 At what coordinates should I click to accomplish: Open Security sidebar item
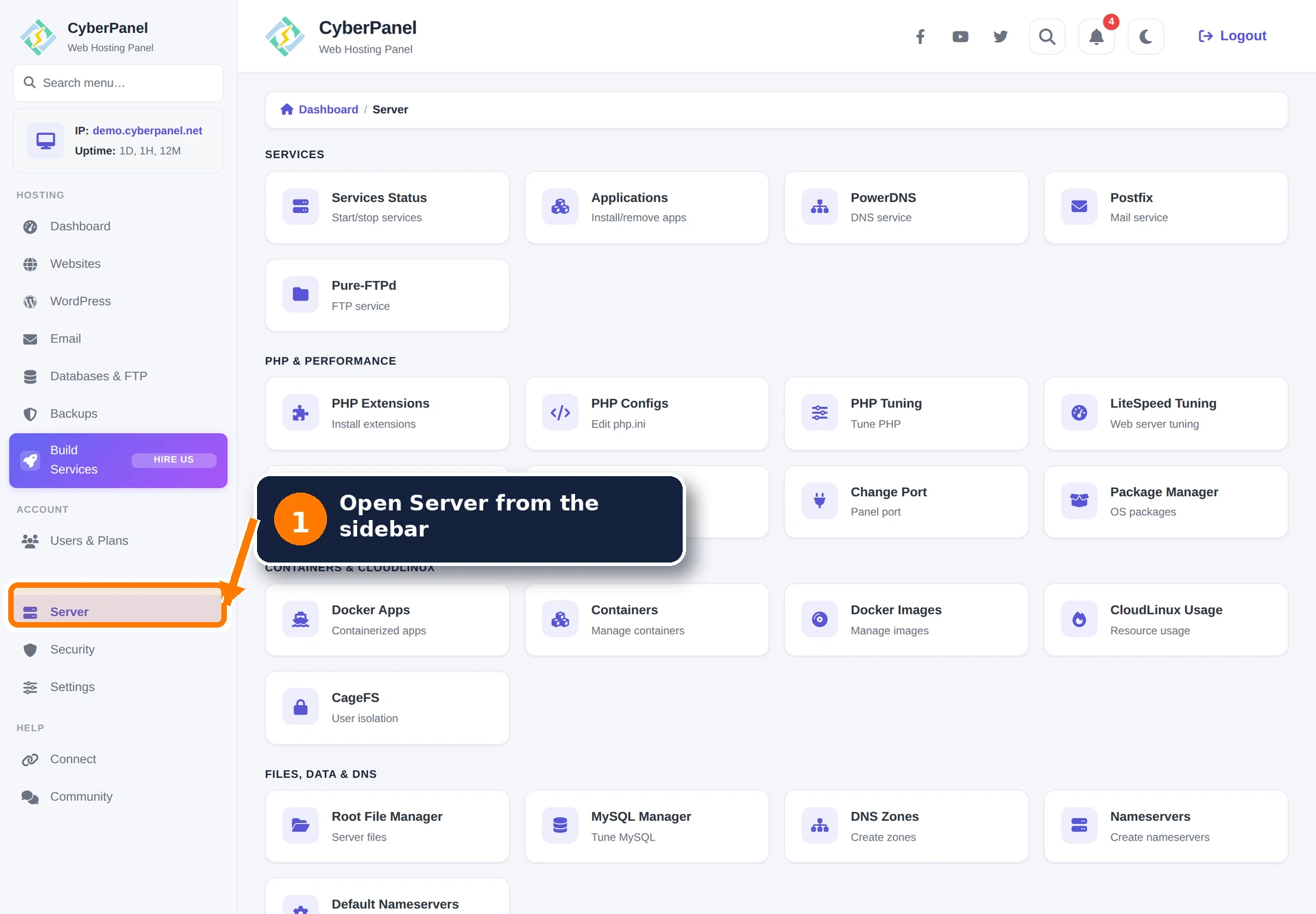(x=119, y=650)
